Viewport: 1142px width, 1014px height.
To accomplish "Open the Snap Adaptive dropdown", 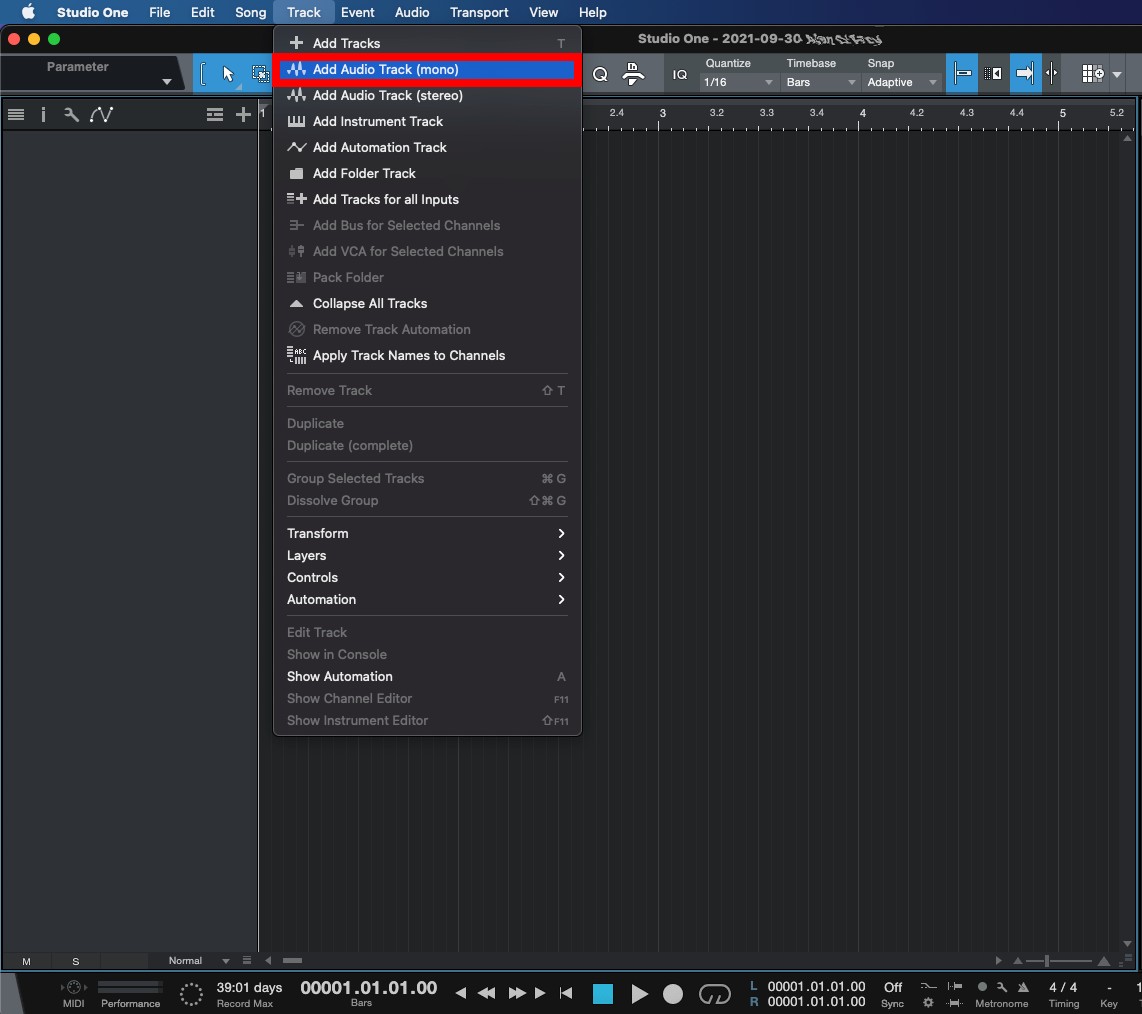I will click(x=901, y=82).
